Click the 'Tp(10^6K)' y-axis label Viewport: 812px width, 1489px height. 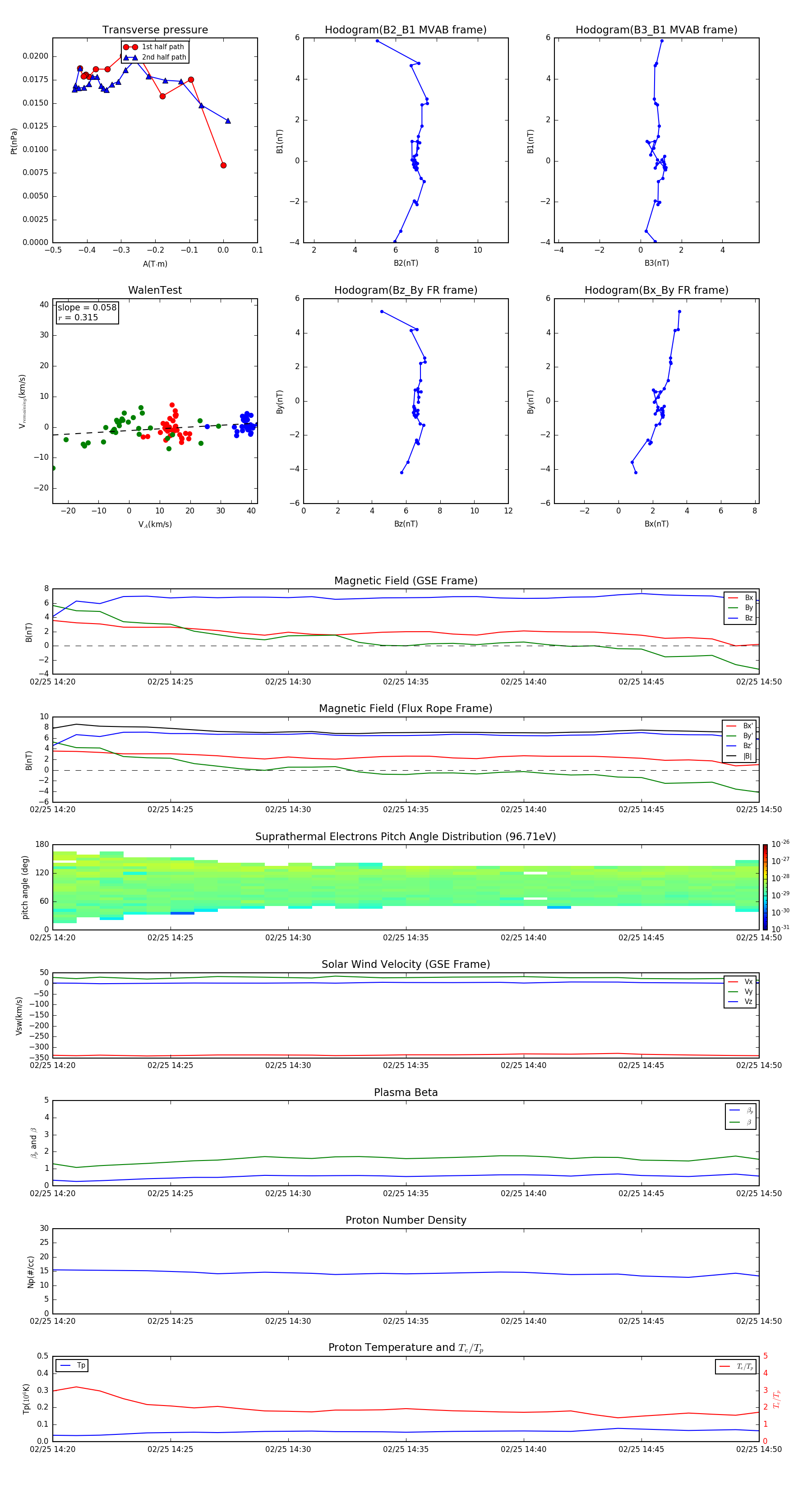(26, 1399)
